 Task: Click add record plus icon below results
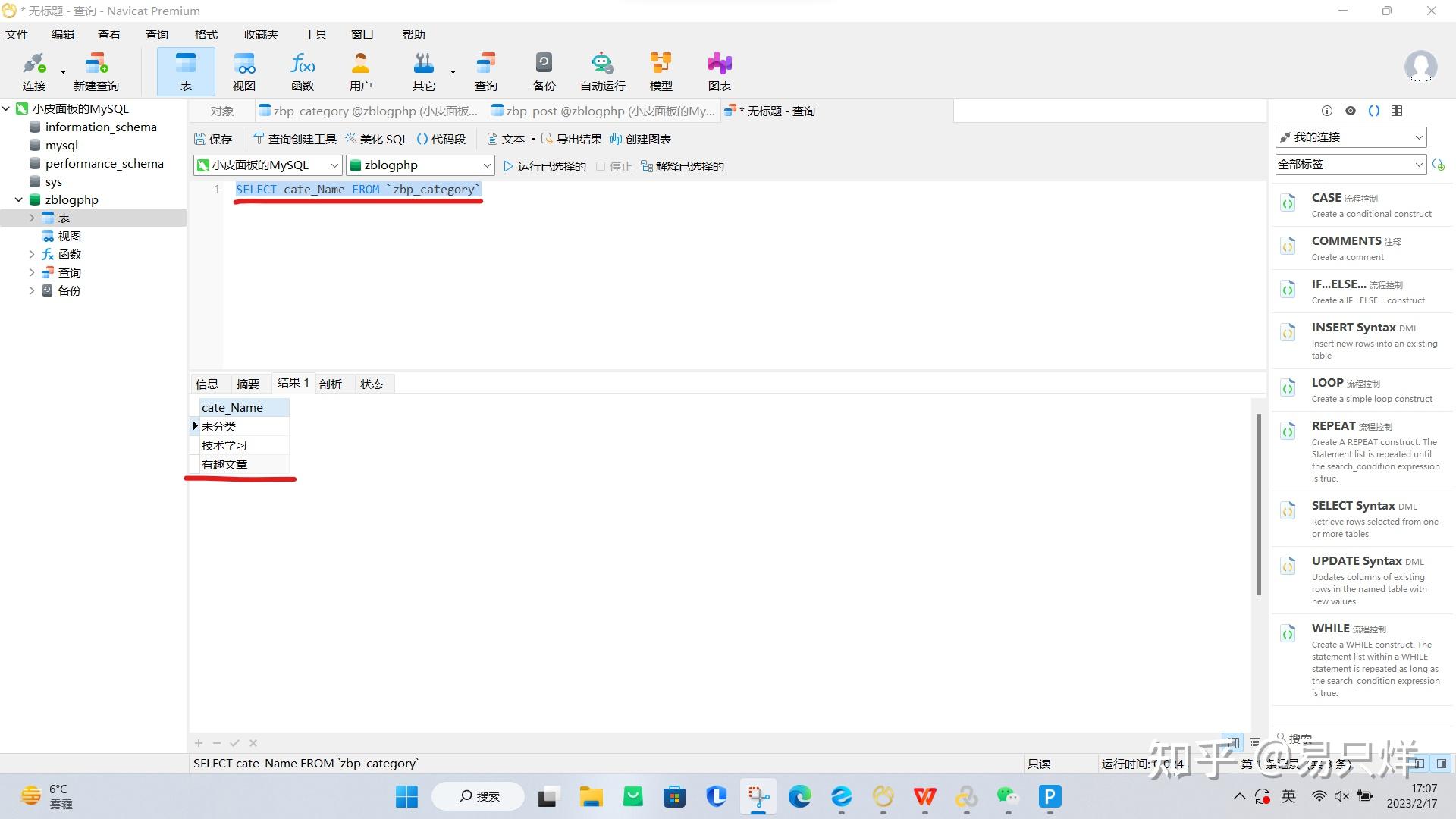[199, 743]
